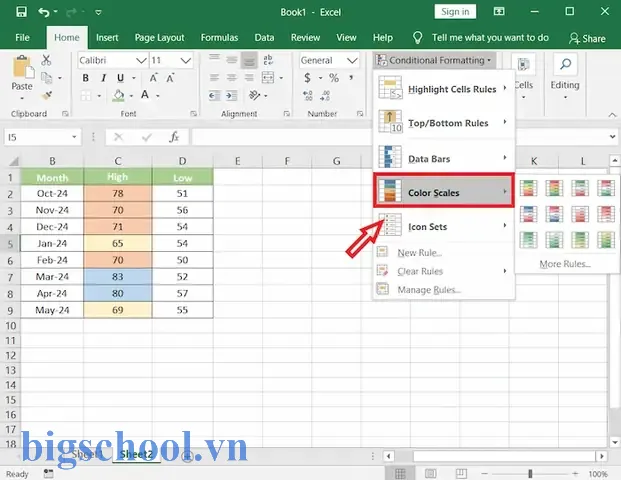Click the Orientation text angle icon
This screenshot has height=480, width=621.
(x=254, y=95)
